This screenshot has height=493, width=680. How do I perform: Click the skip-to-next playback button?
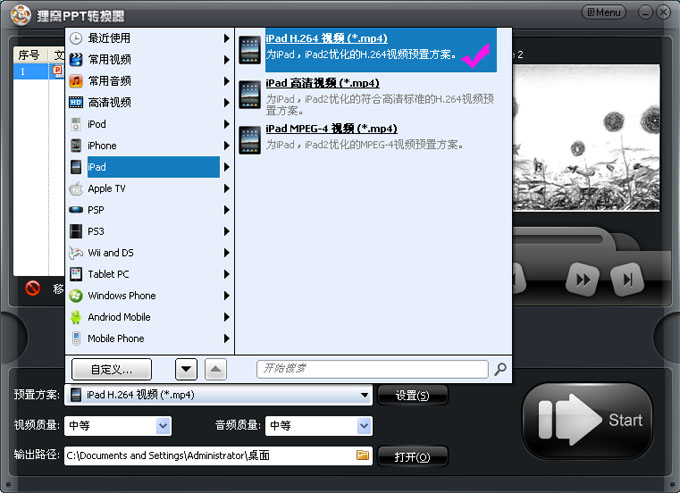point(627,280)
